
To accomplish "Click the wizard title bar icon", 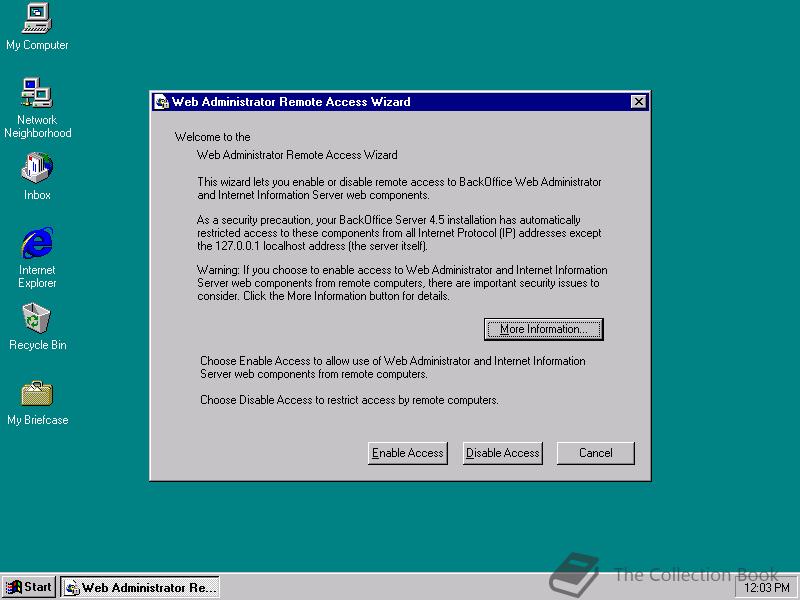I will pos(162,102).
